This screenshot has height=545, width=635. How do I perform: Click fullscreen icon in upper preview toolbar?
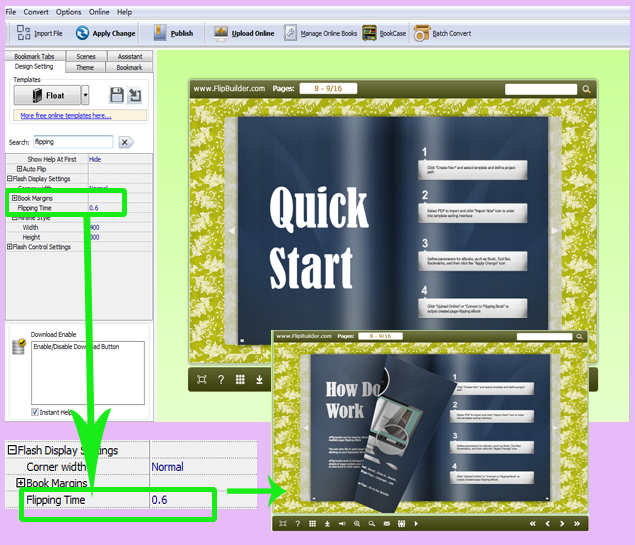pyautogui.click(x=202, y=379)
